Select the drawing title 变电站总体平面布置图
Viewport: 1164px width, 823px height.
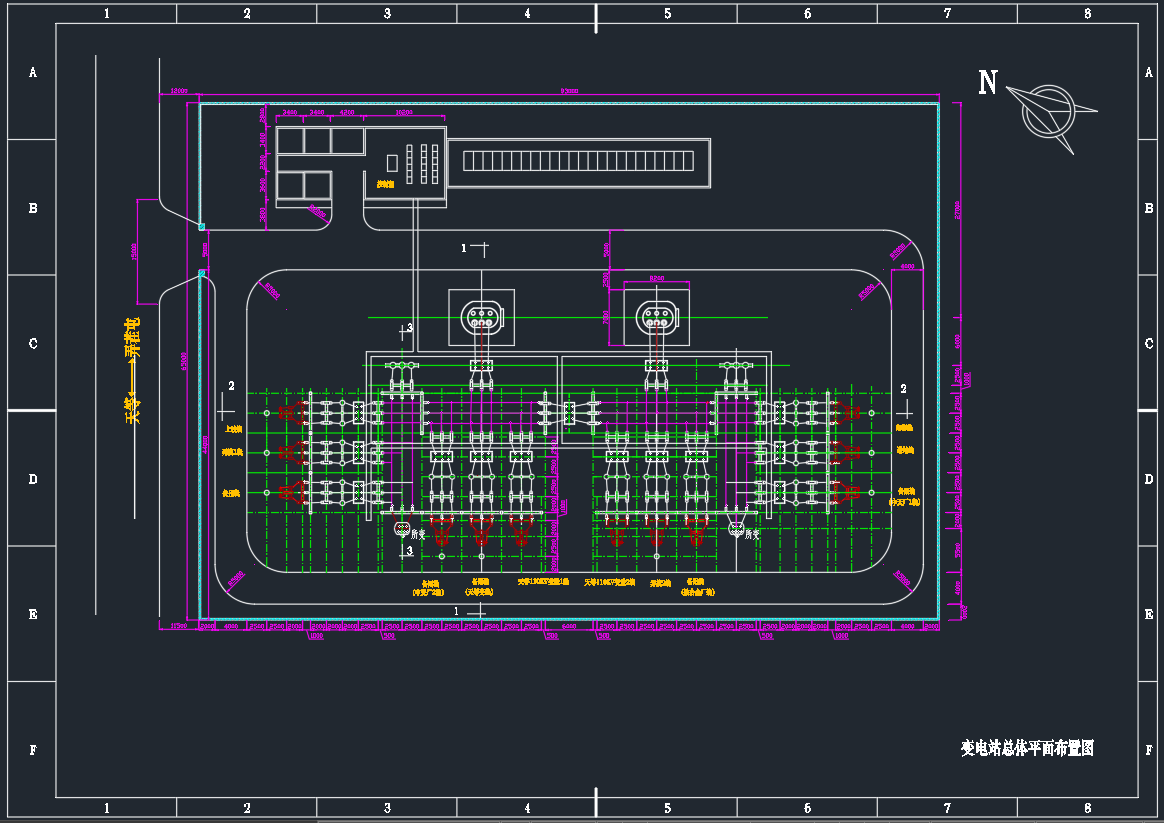coord(1027,748)
